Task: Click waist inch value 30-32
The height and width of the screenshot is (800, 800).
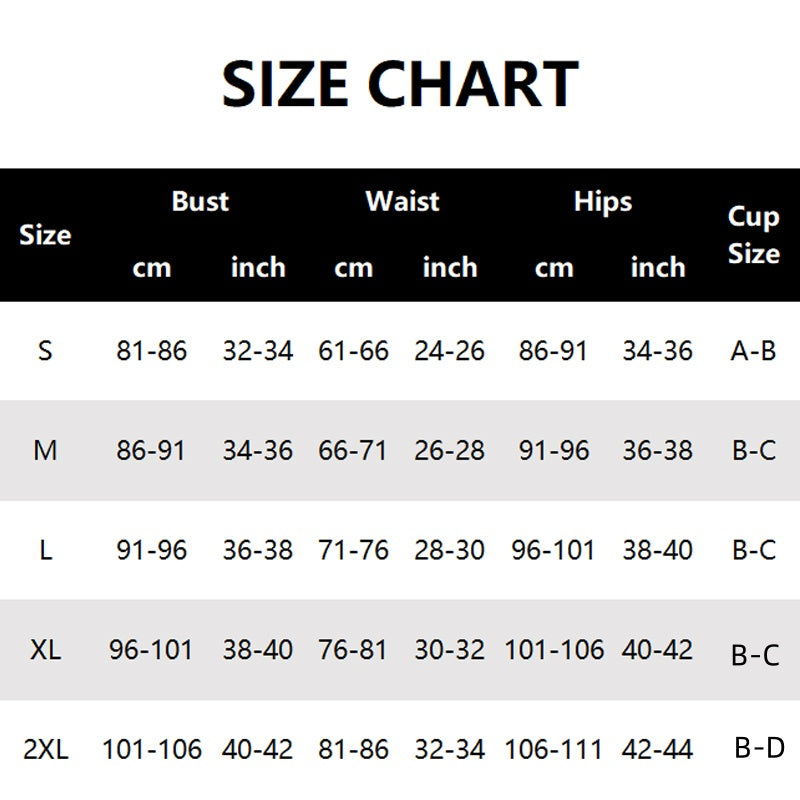Action: 449,650
